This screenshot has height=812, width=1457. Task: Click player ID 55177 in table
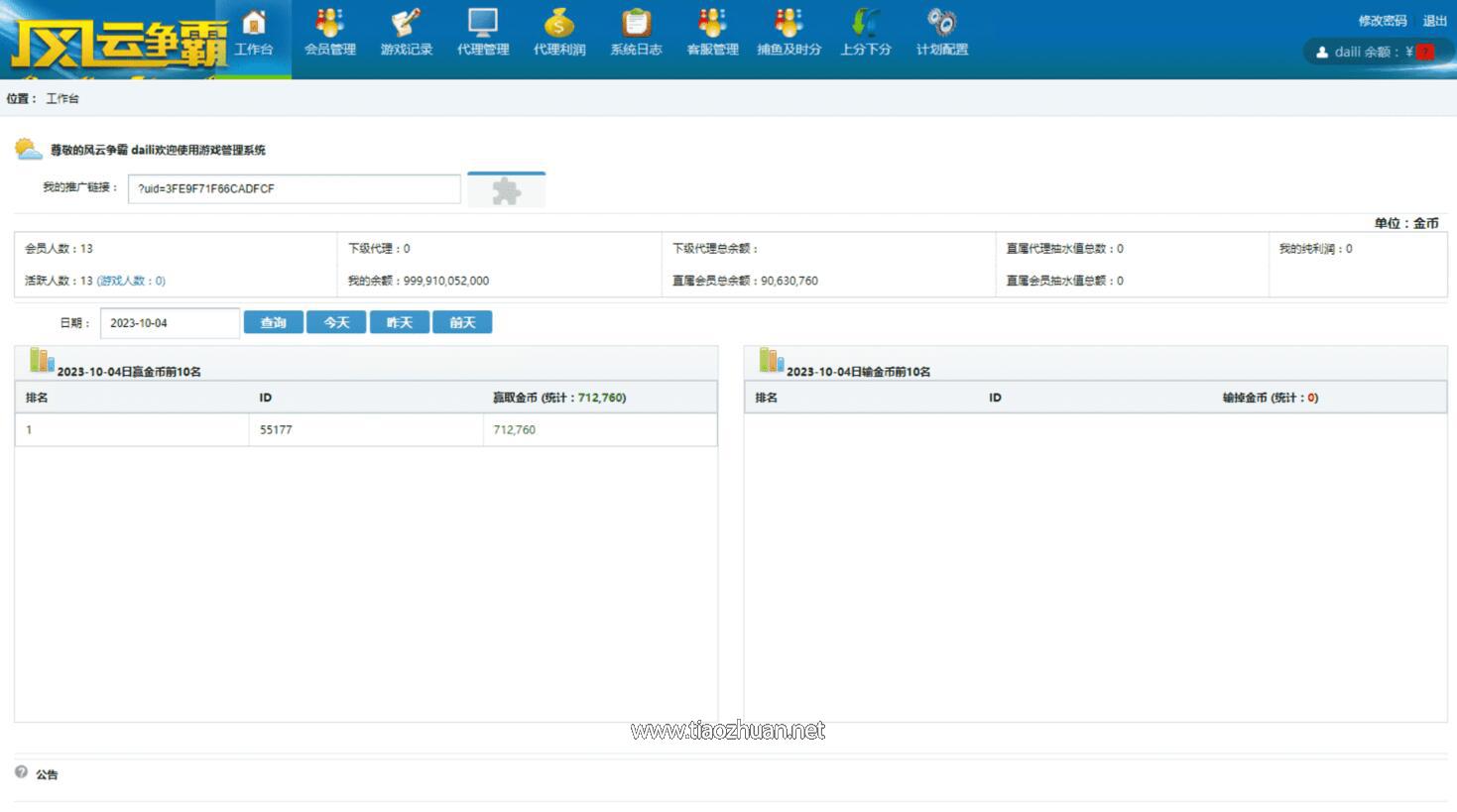[276, 430]
